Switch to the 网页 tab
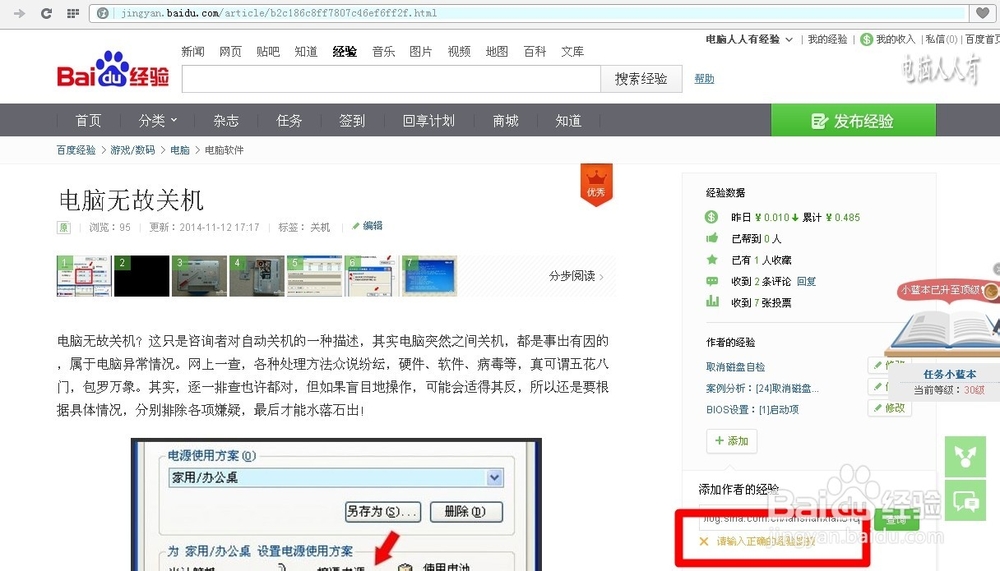Viewport: 1000px width, 571px height. click(230, 52)
